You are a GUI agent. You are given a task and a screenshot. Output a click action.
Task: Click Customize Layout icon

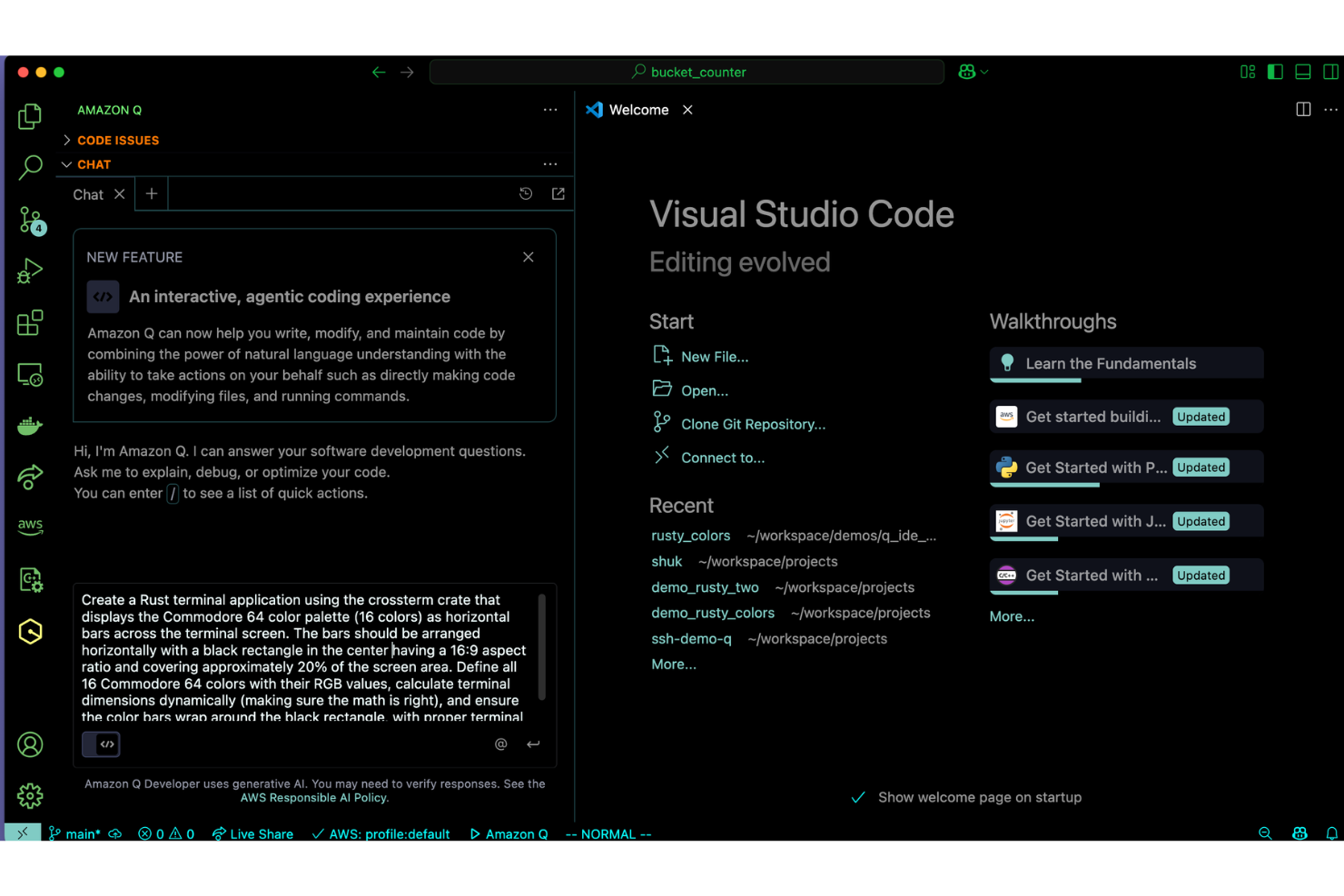coord(1248,72)
